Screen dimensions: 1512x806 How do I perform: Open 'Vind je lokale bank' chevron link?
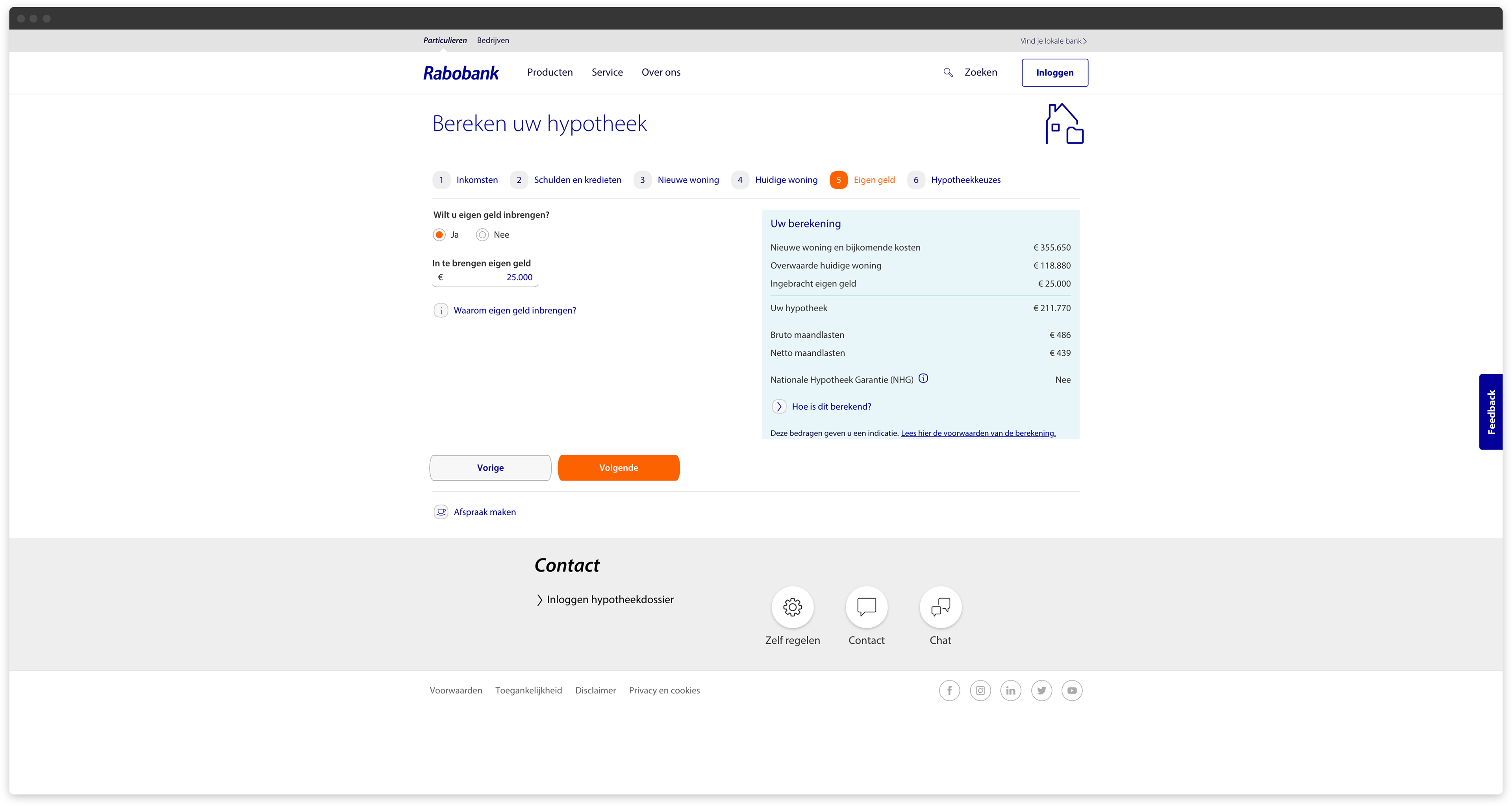click(1053, 41)
